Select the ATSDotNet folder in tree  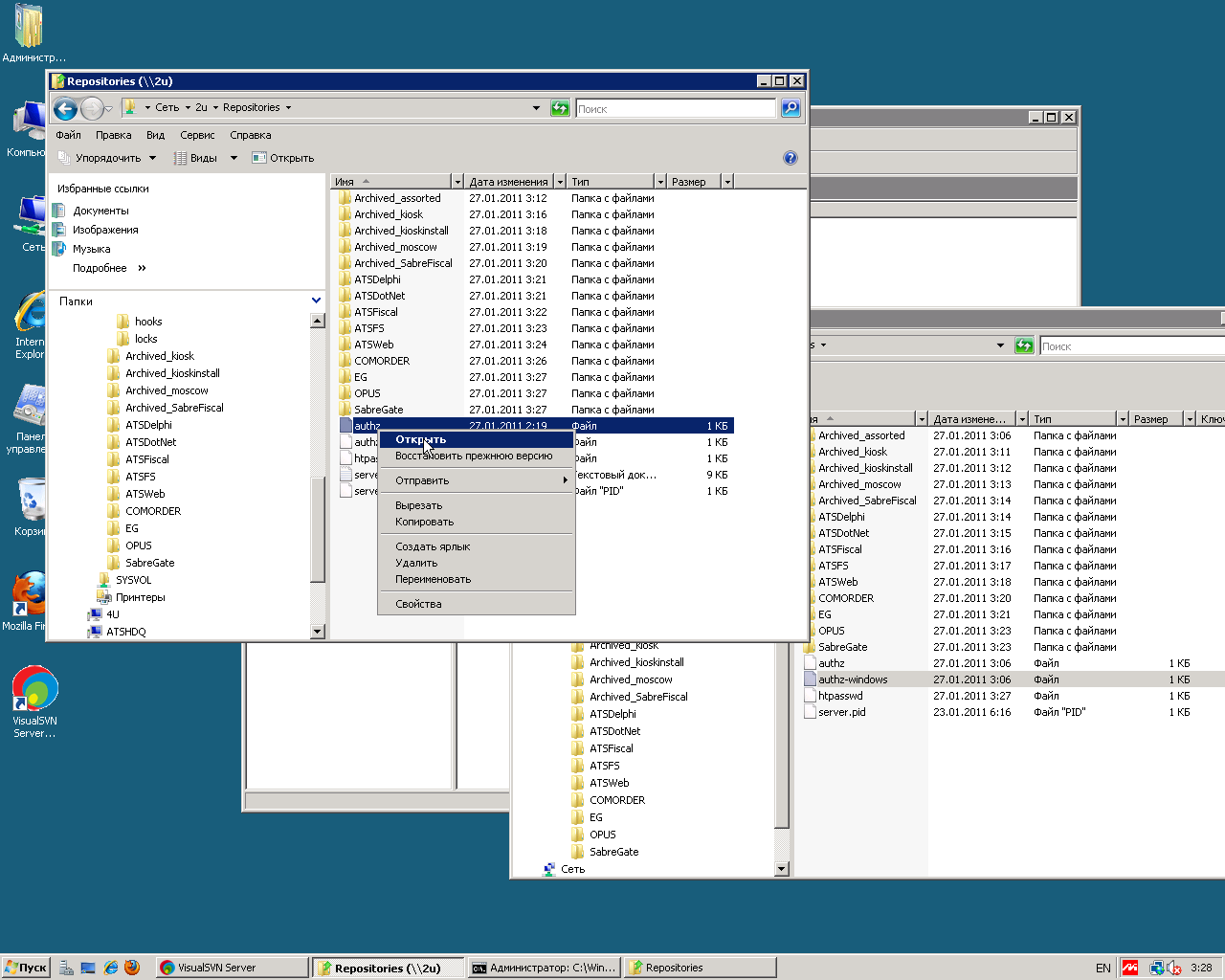[150, 442]
